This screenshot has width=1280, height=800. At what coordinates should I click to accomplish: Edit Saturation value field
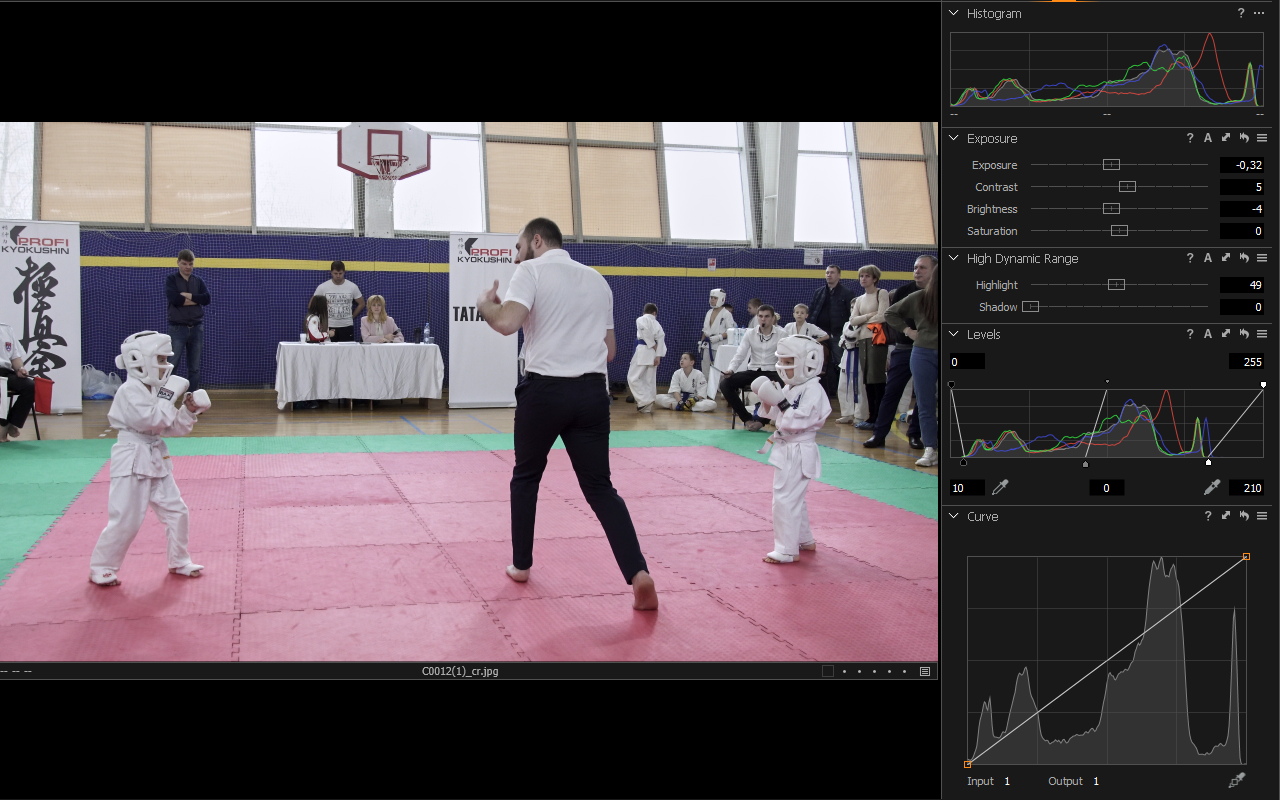pyautogui.click(x=1243, y=231)
